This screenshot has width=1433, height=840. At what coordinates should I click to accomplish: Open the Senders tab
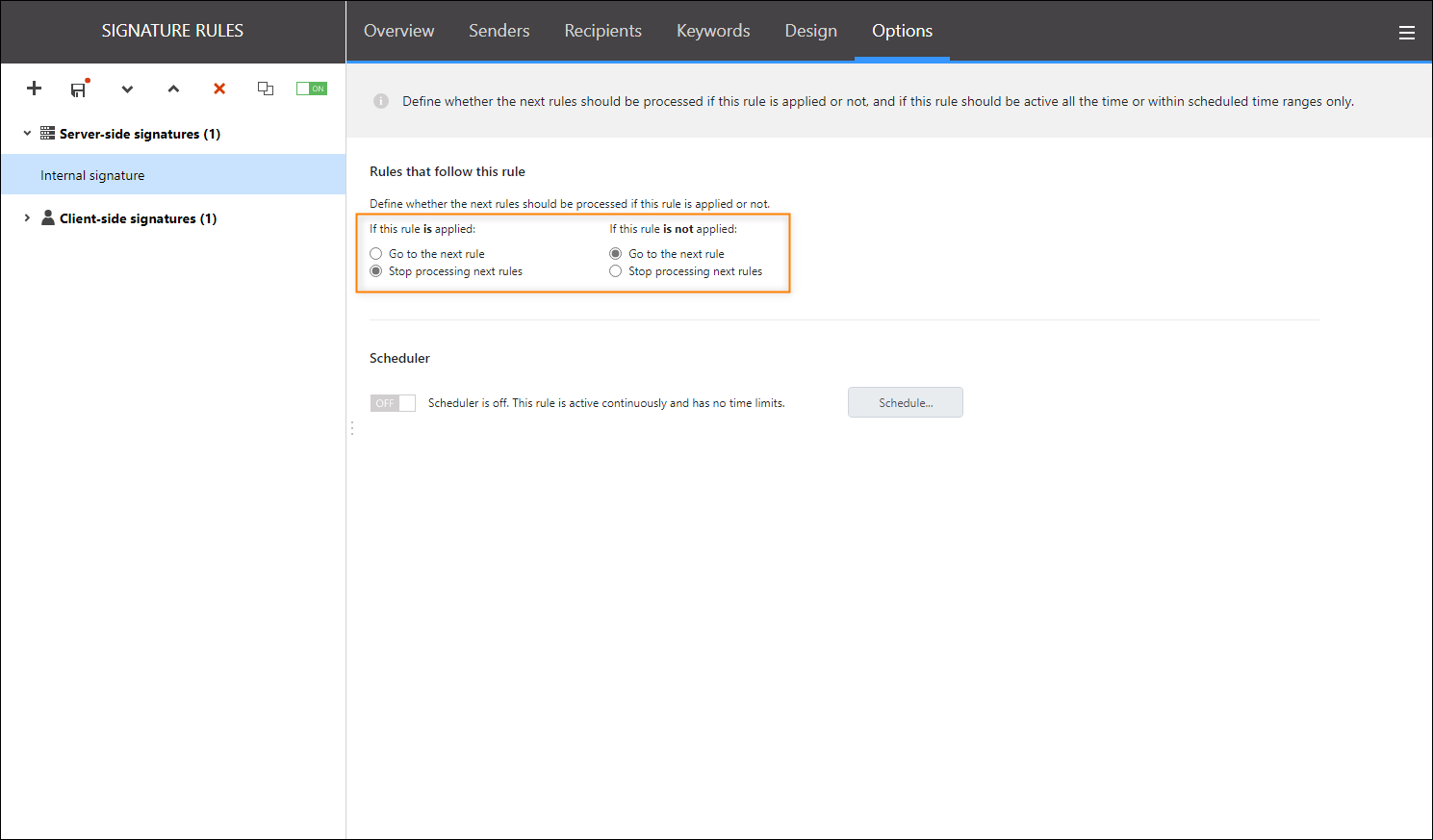[499, 31]
